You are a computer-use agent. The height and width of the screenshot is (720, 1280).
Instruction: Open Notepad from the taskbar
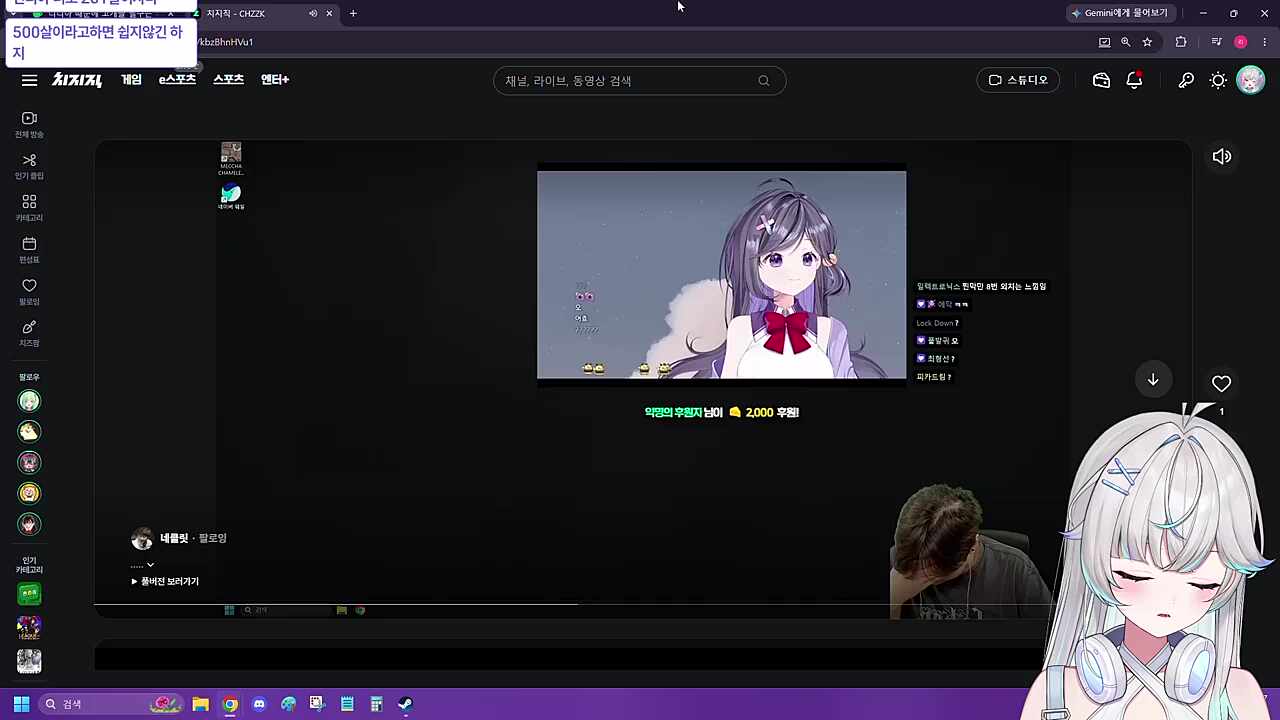coord(347,704)
